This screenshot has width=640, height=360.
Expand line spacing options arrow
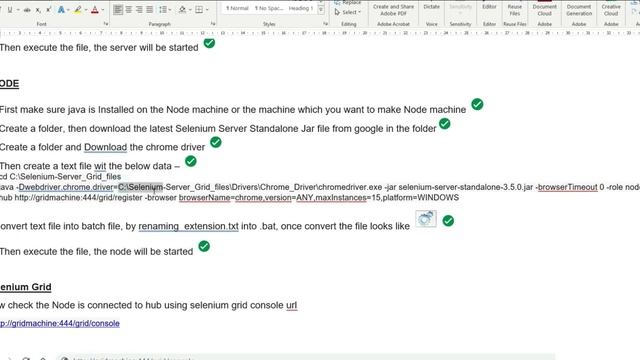click(x=170, y=9)
